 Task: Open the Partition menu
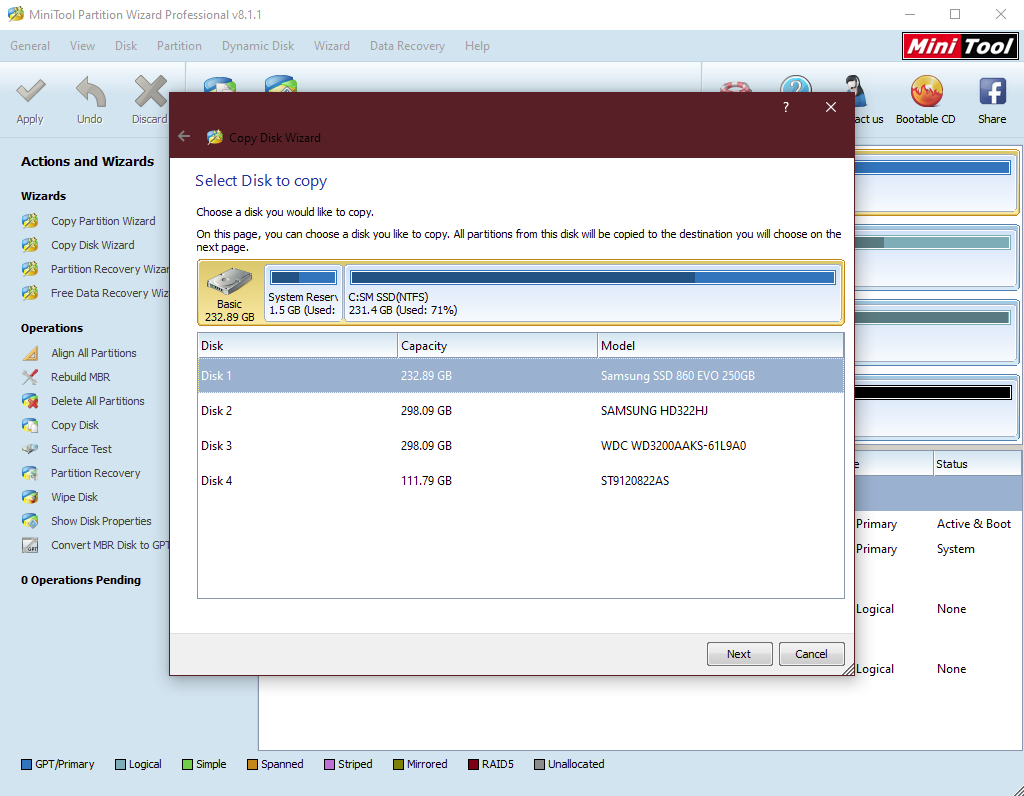(179, 46)
